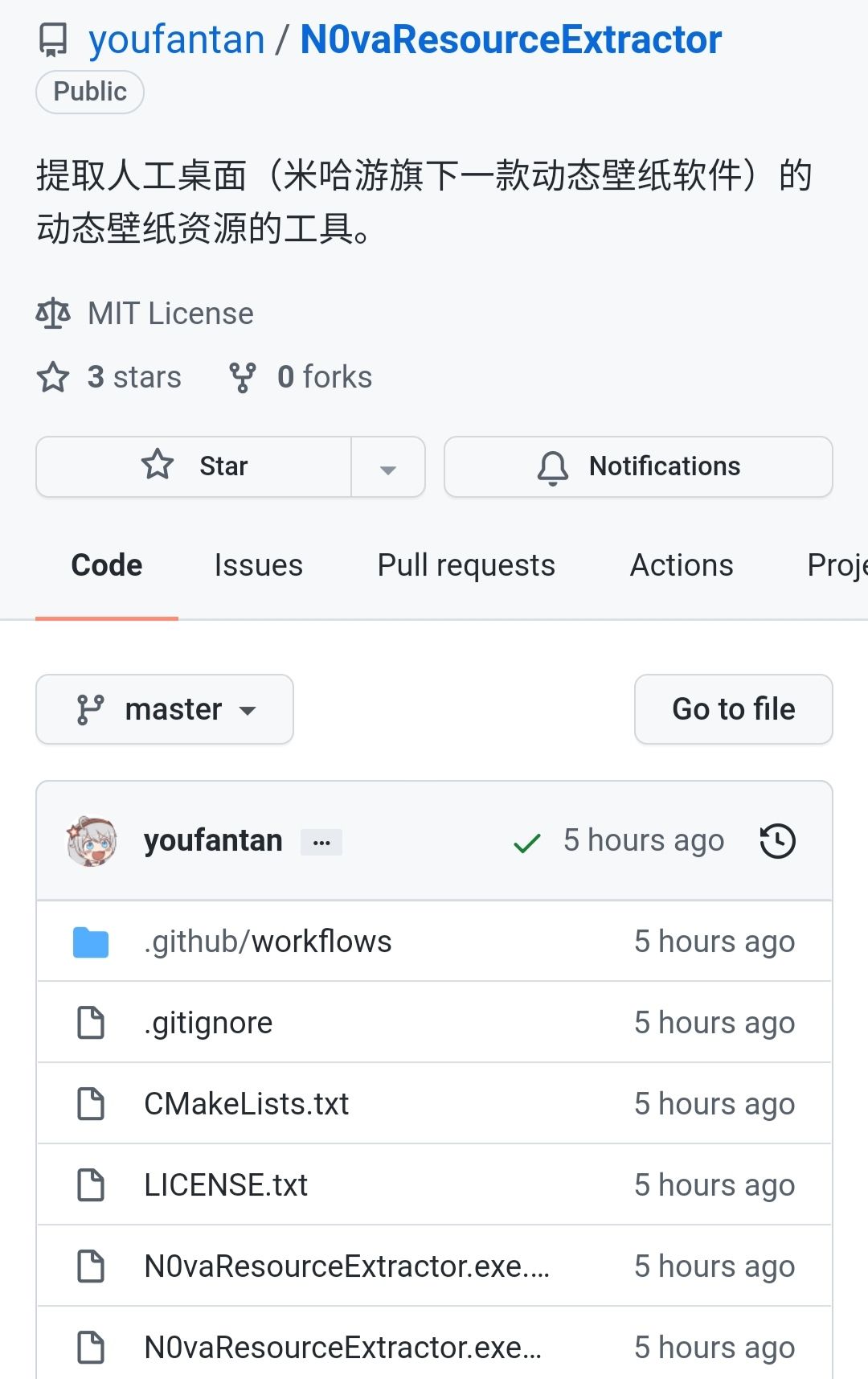Viewport: 868px width, 1379px height.
Task: Click the scales icon beside MIT License
Action: coord(53,314)
